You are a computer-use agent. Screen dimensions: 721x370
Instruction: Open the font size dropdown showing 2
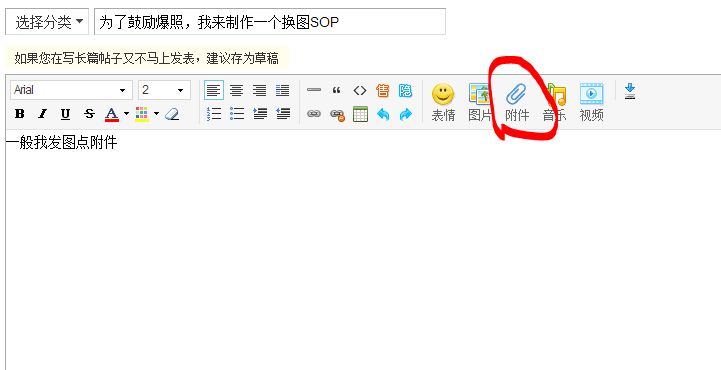pos(164,90)
